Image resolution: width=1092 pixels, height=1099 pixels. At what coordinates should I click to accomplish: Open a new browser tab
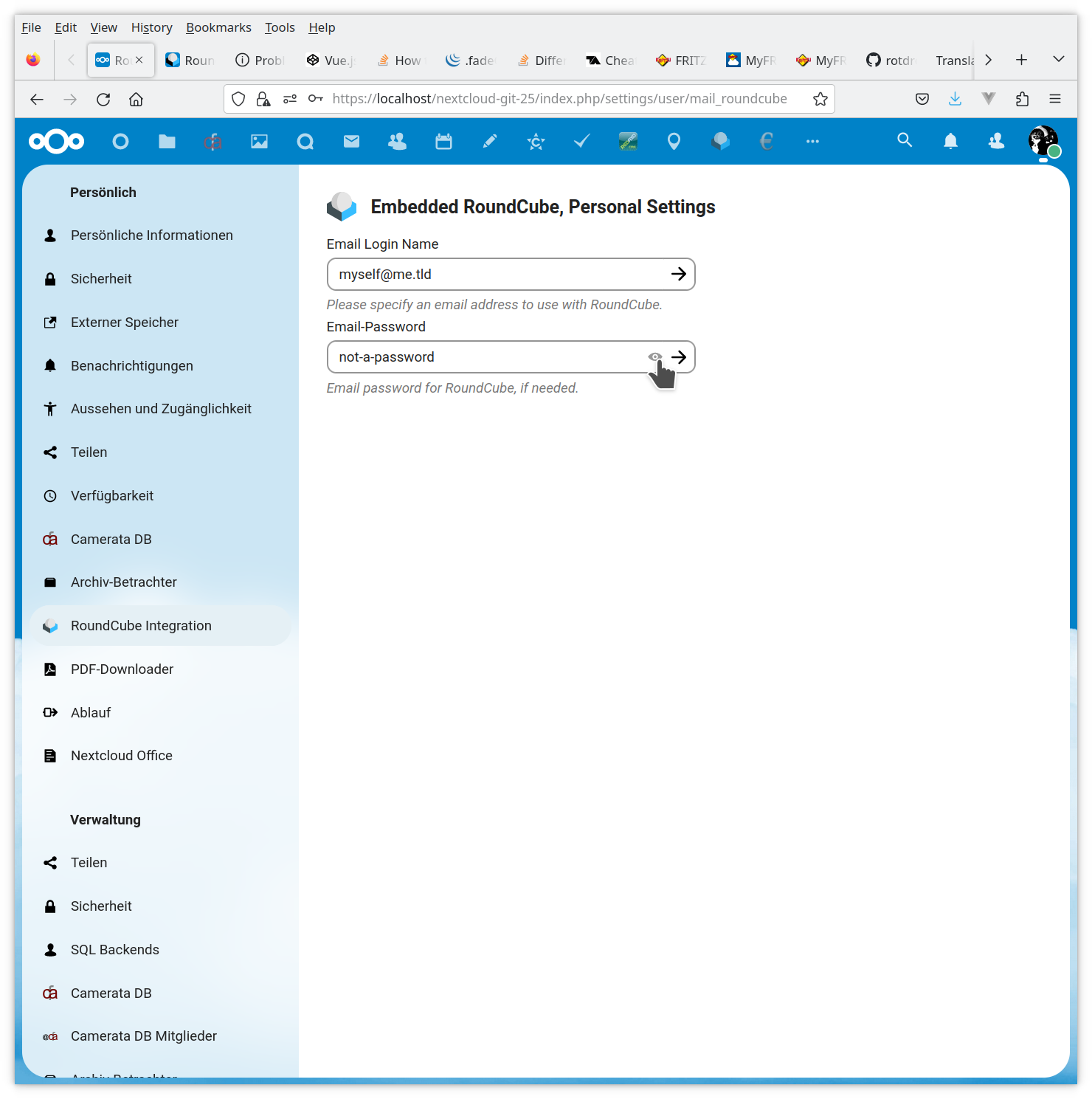pyautogui.click(x=1021, y=60)
